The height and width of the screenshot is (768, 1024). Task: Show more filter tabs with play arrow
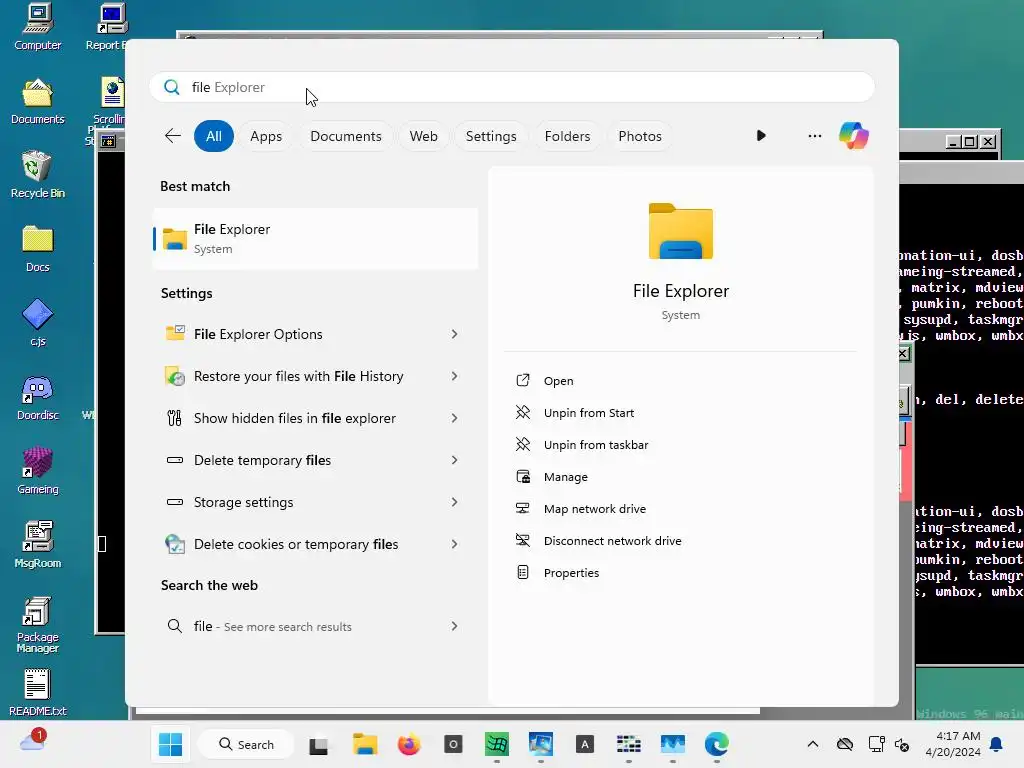(x=761, y=136)
